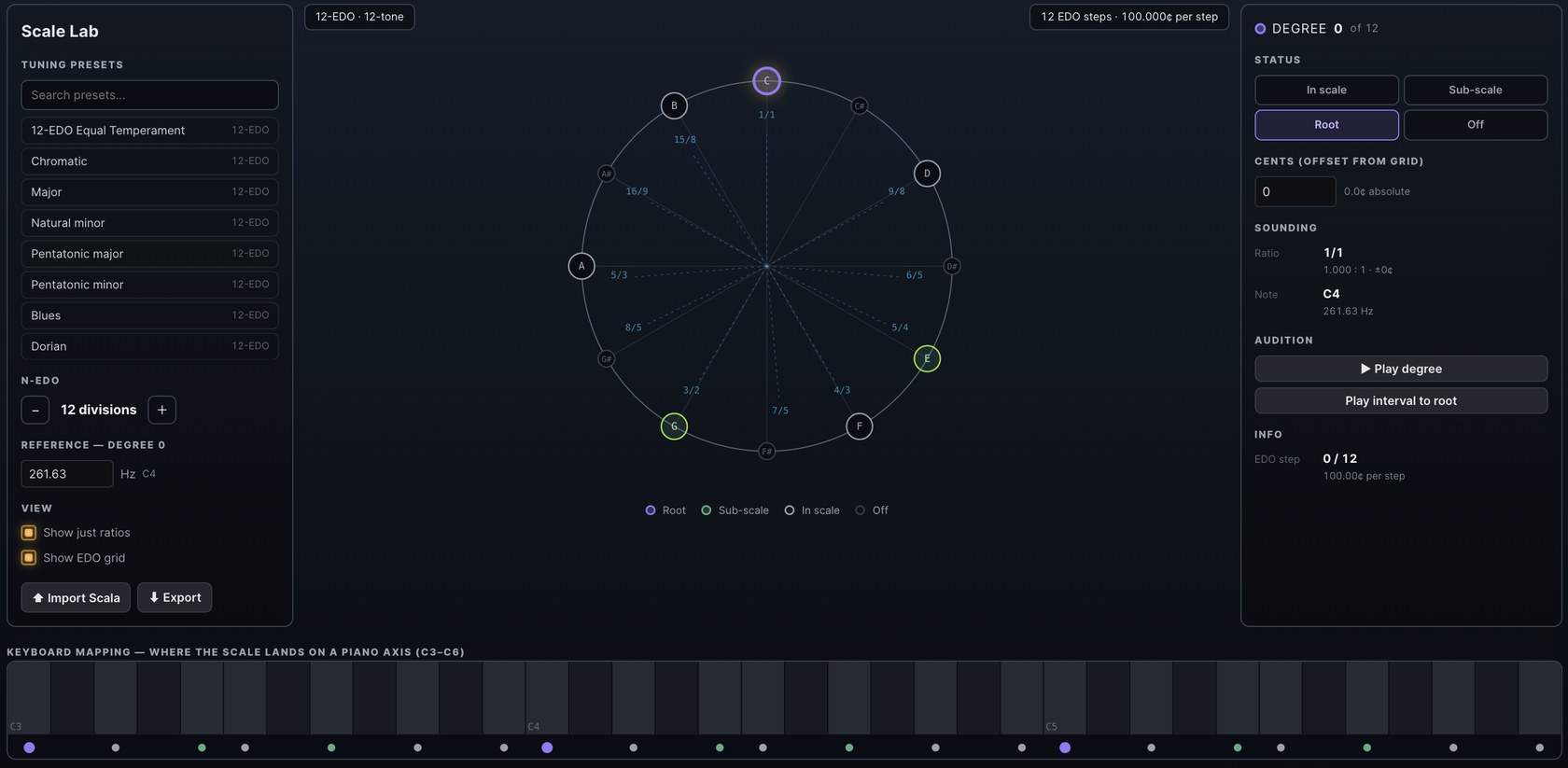
Task: Load the Pentatonic minor preset
Action: click(x=149, y=285)
